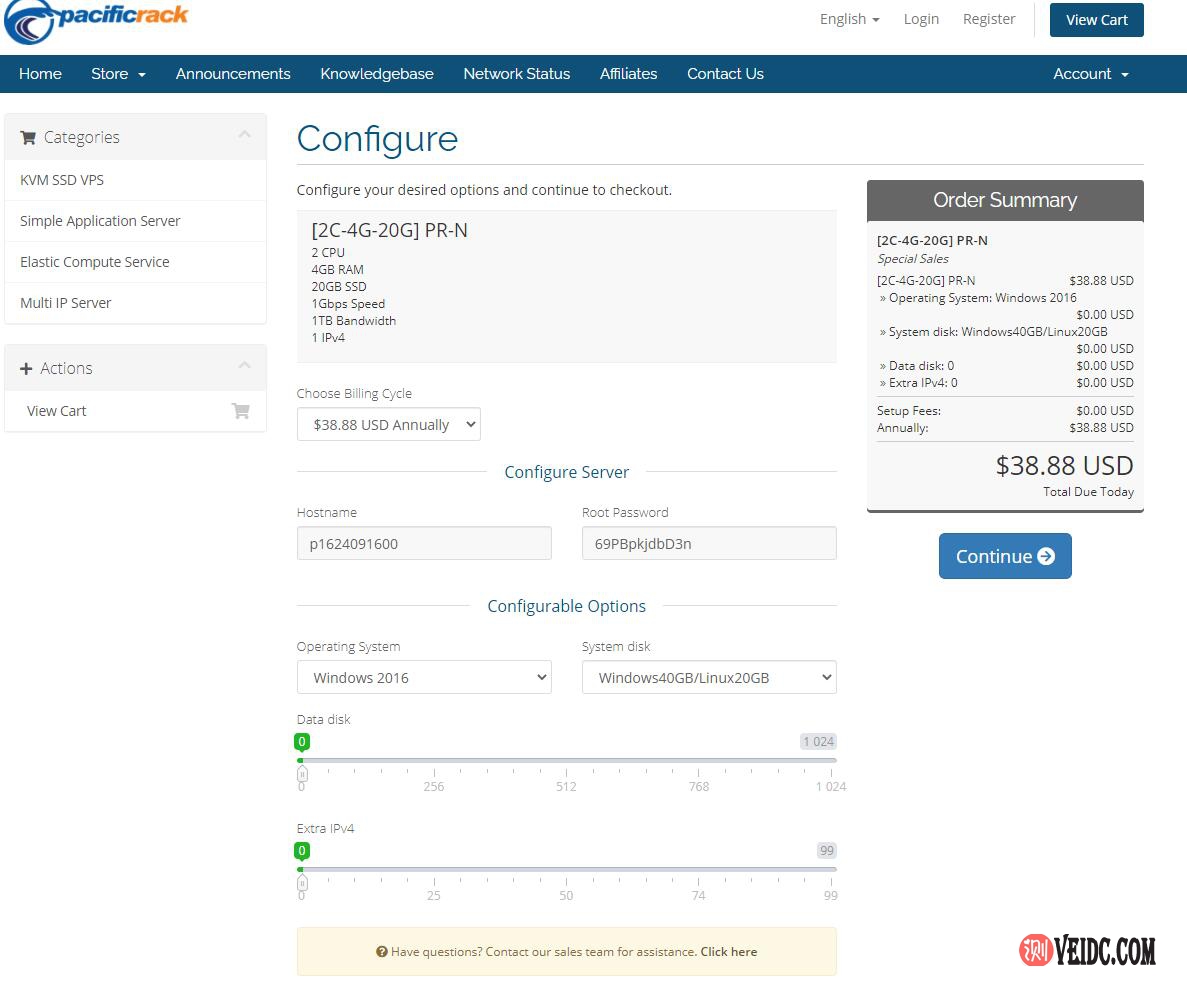Collapse the Actions panel chevron
Screen dimensions: 1187x996
click(x=244, y=367)
